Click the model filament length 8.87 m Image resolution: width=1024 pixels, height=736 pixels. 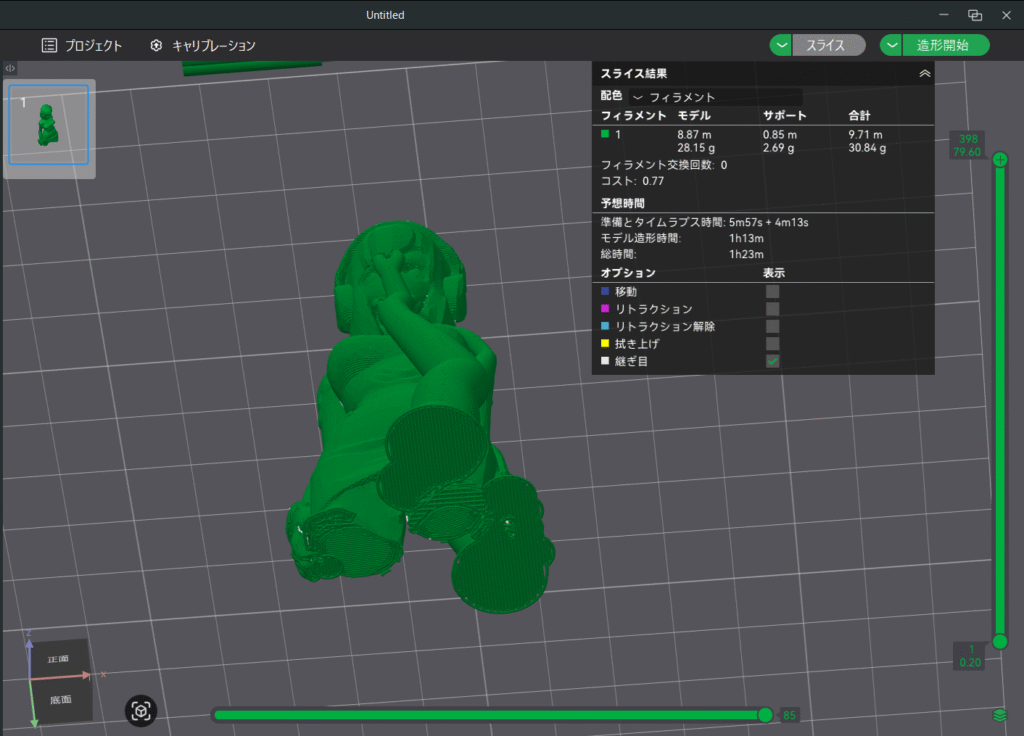(694, 135)
